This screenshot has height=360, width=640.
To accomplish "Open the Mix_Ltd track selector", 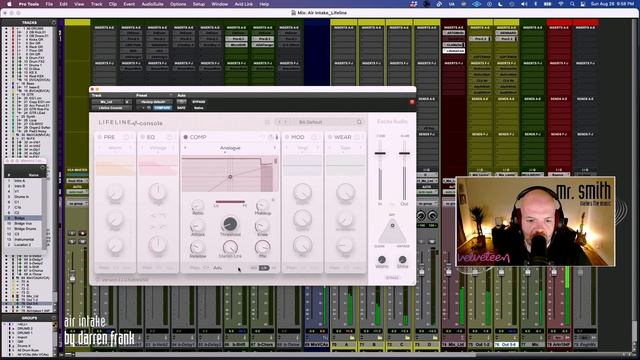I will click(107, 102).
